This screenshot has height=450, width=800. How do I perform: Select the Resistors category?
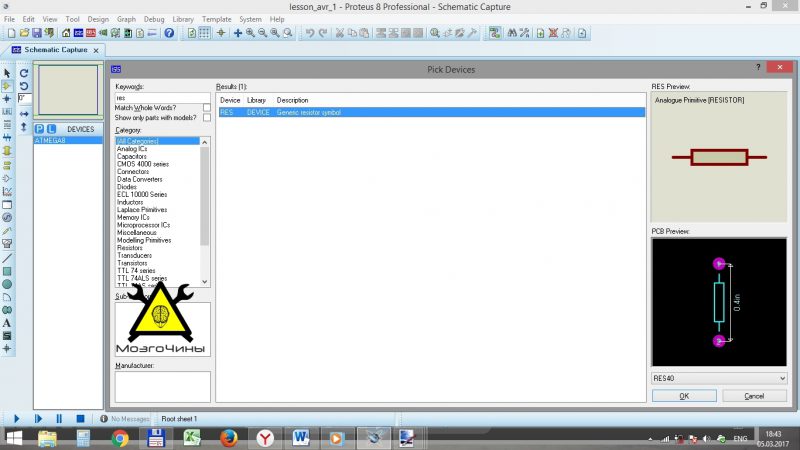tap(130, 248)
